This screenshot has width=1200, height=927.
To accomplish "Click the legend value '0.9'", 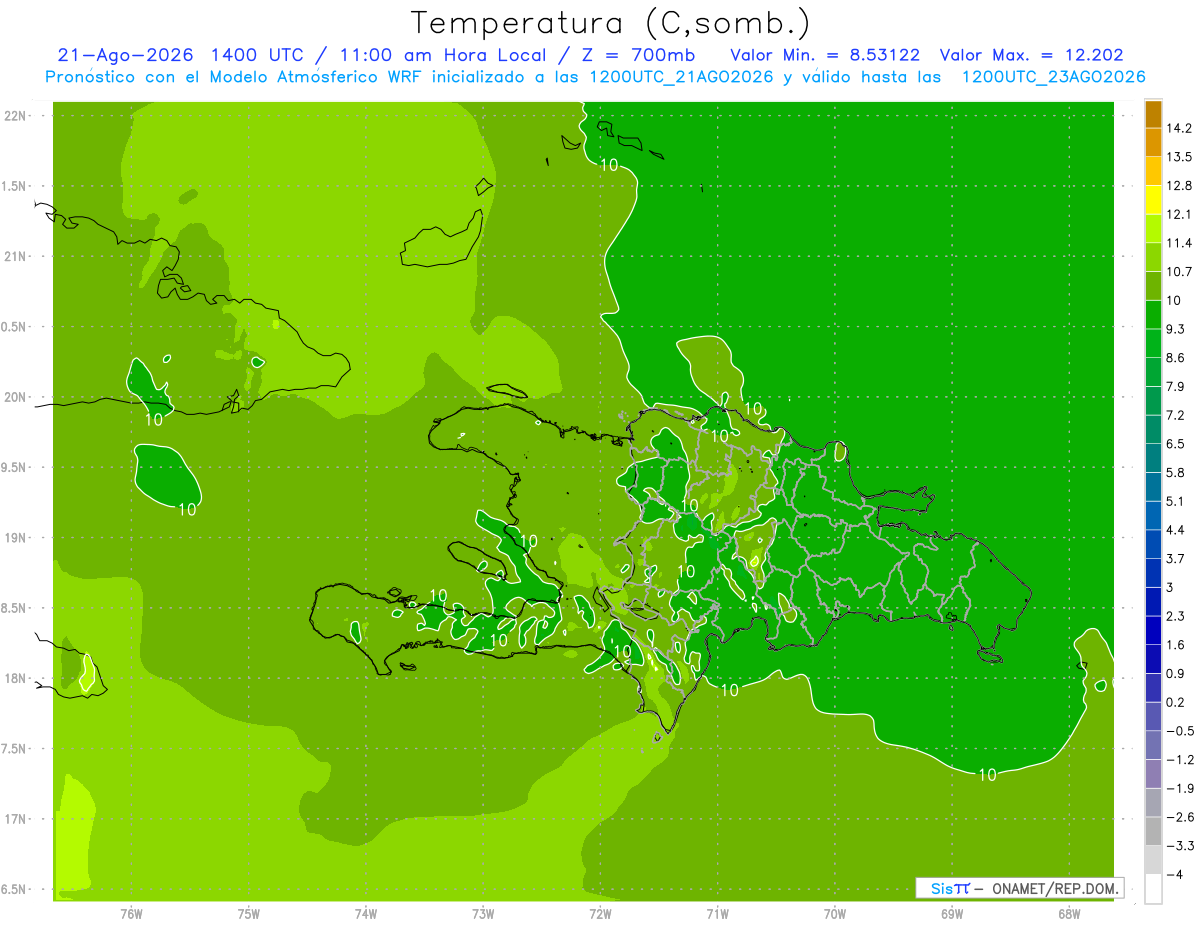I will (x=1175, y=673).
